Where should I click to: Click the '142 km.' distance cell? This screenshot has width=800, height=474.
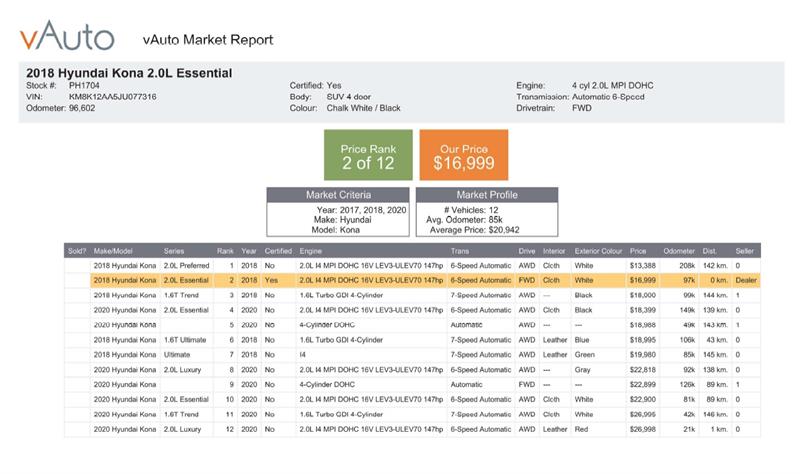pyautogui.click(x=715, y=266)
